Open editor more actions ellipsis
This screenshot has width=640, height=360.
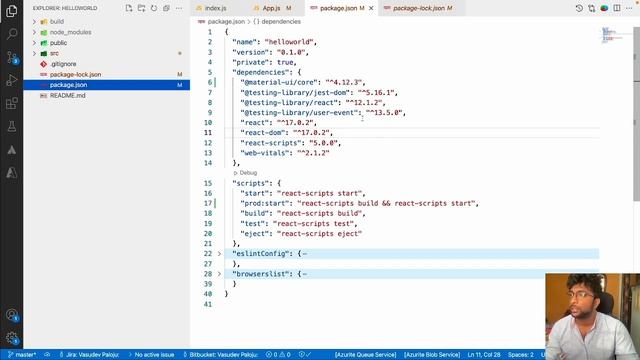point(629,8)
